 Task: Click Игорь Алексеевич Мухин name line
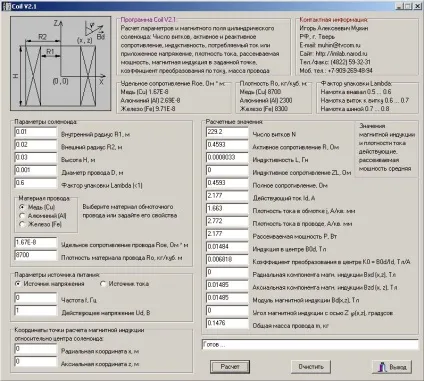[x=334, y=28]
